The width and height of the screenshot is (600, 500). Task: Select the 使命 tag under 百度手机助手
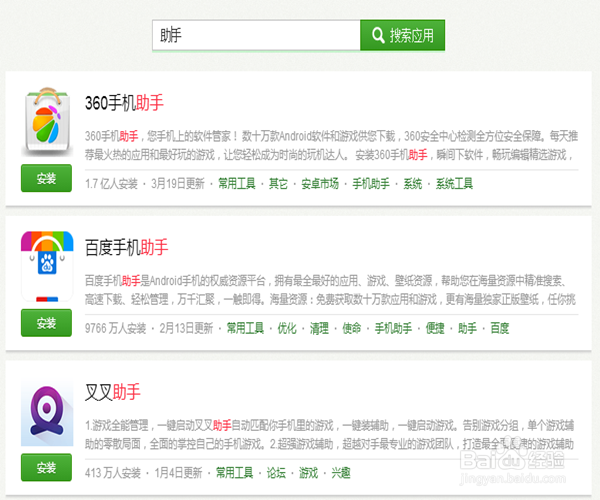click(352, 328)
